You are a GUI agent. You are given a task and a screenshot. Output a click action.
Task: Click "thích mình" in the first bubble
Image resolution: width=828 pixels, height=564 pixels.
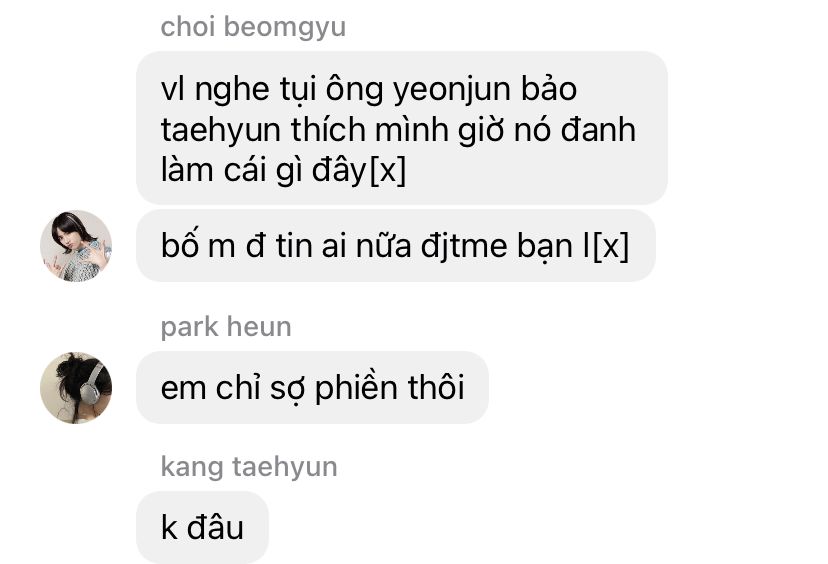pyautogui.click(x=369, y=130)
